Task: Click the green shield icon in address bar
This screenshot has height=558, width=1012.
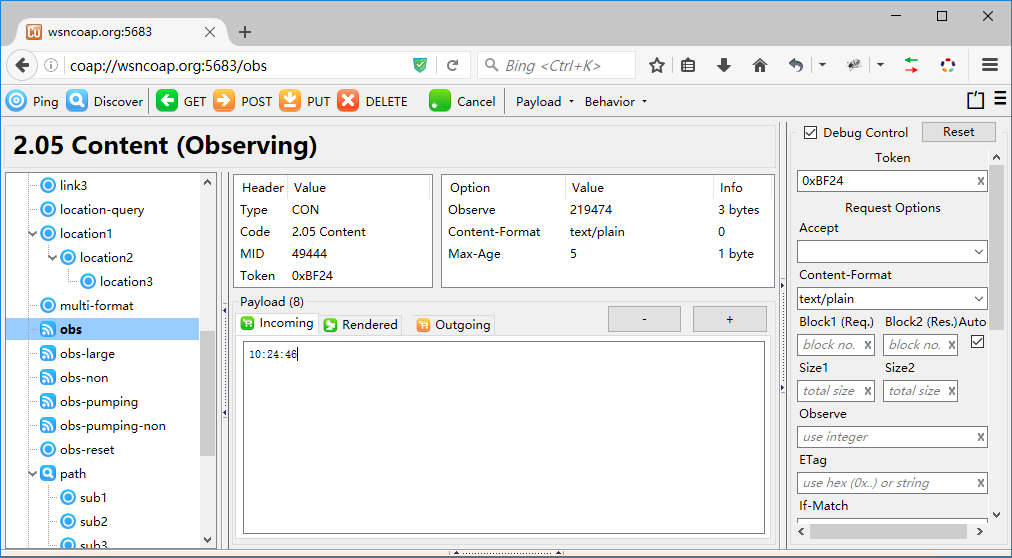Action: coord(420,65)
